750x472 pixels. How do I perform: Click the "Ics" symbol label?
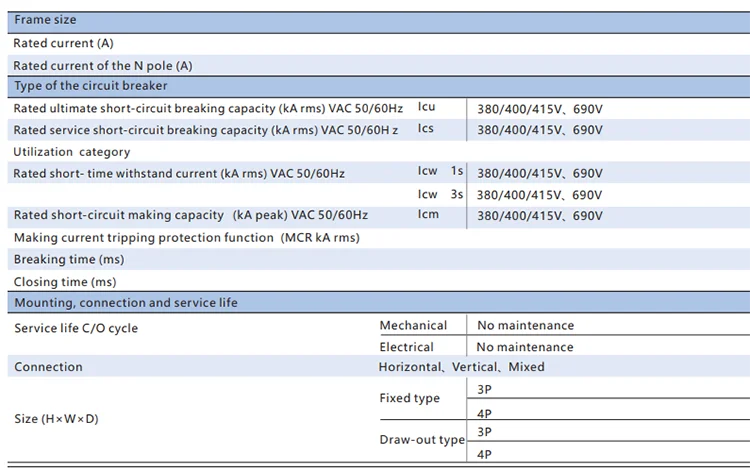(426, 129)
